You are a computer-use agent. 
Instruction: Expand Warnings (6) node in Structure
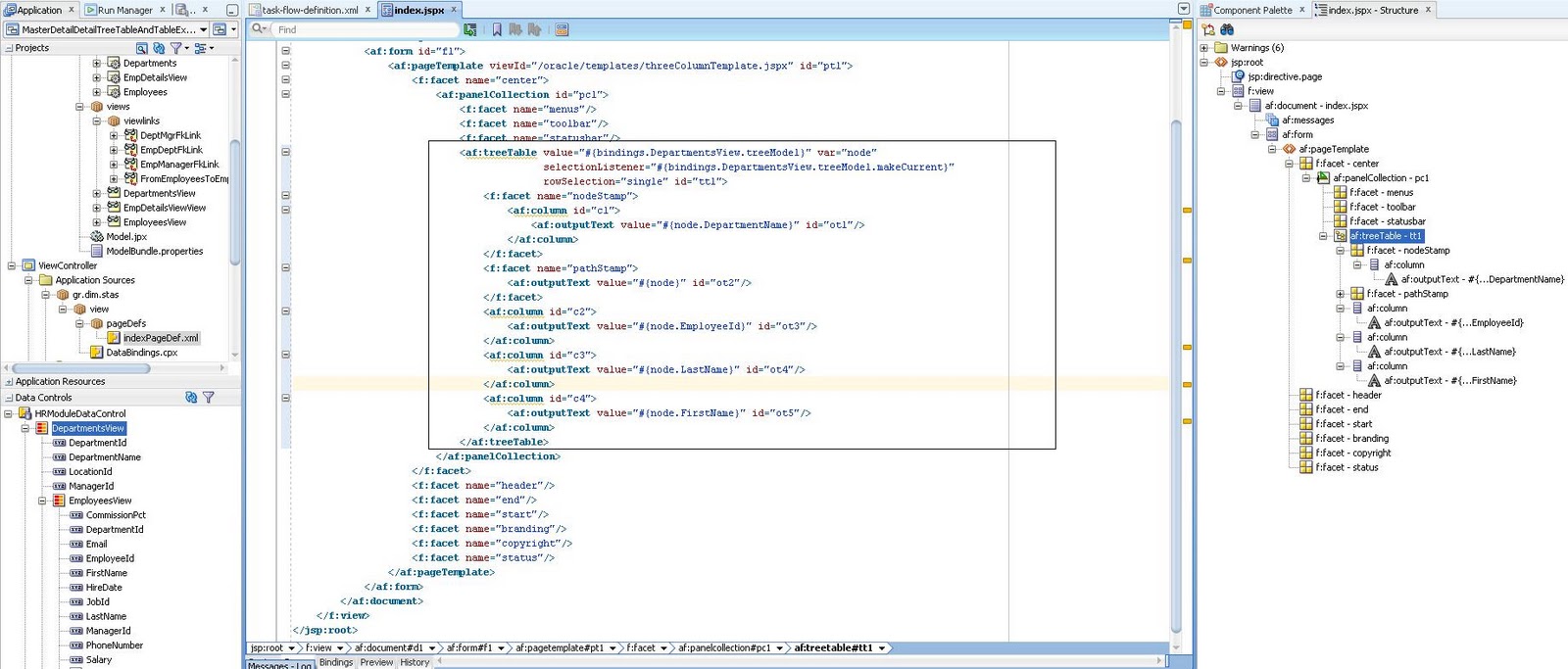[1204, 47]
